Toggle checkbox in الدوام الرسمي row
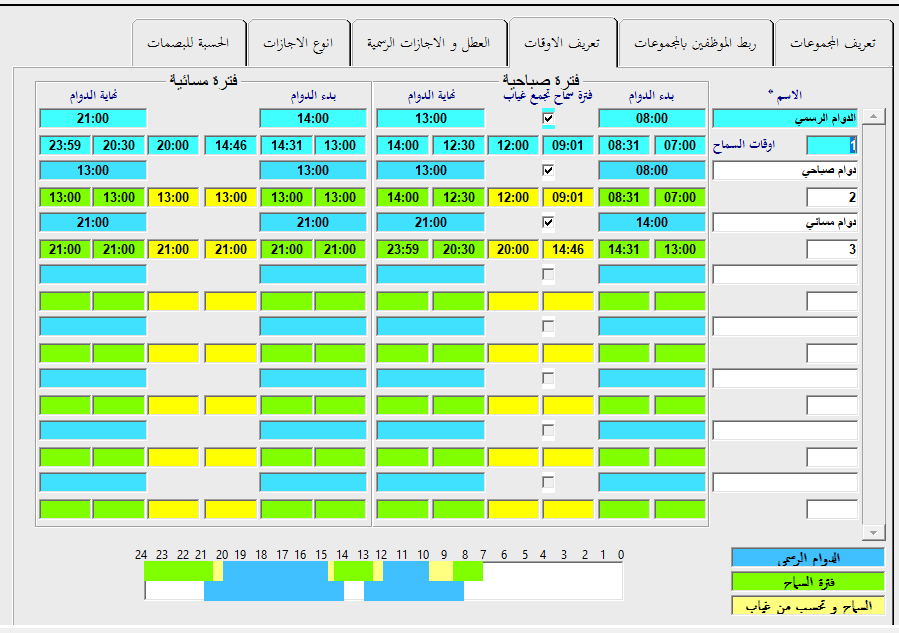Screen dimensions: 899x633 click(548, 119)
